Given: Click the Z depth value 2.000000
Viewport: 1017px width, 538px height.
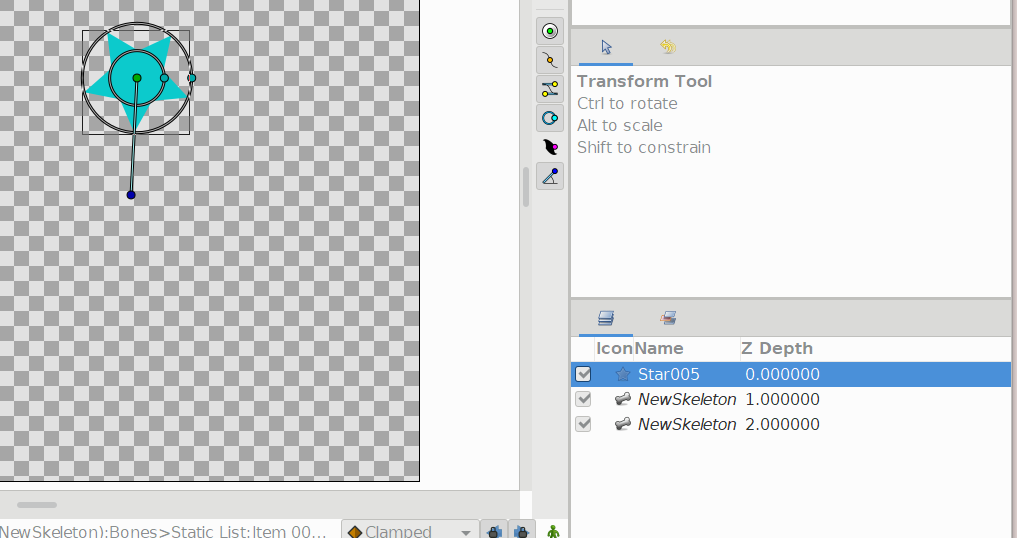Looking at the screenshot, I should click(x=782, y=424).
